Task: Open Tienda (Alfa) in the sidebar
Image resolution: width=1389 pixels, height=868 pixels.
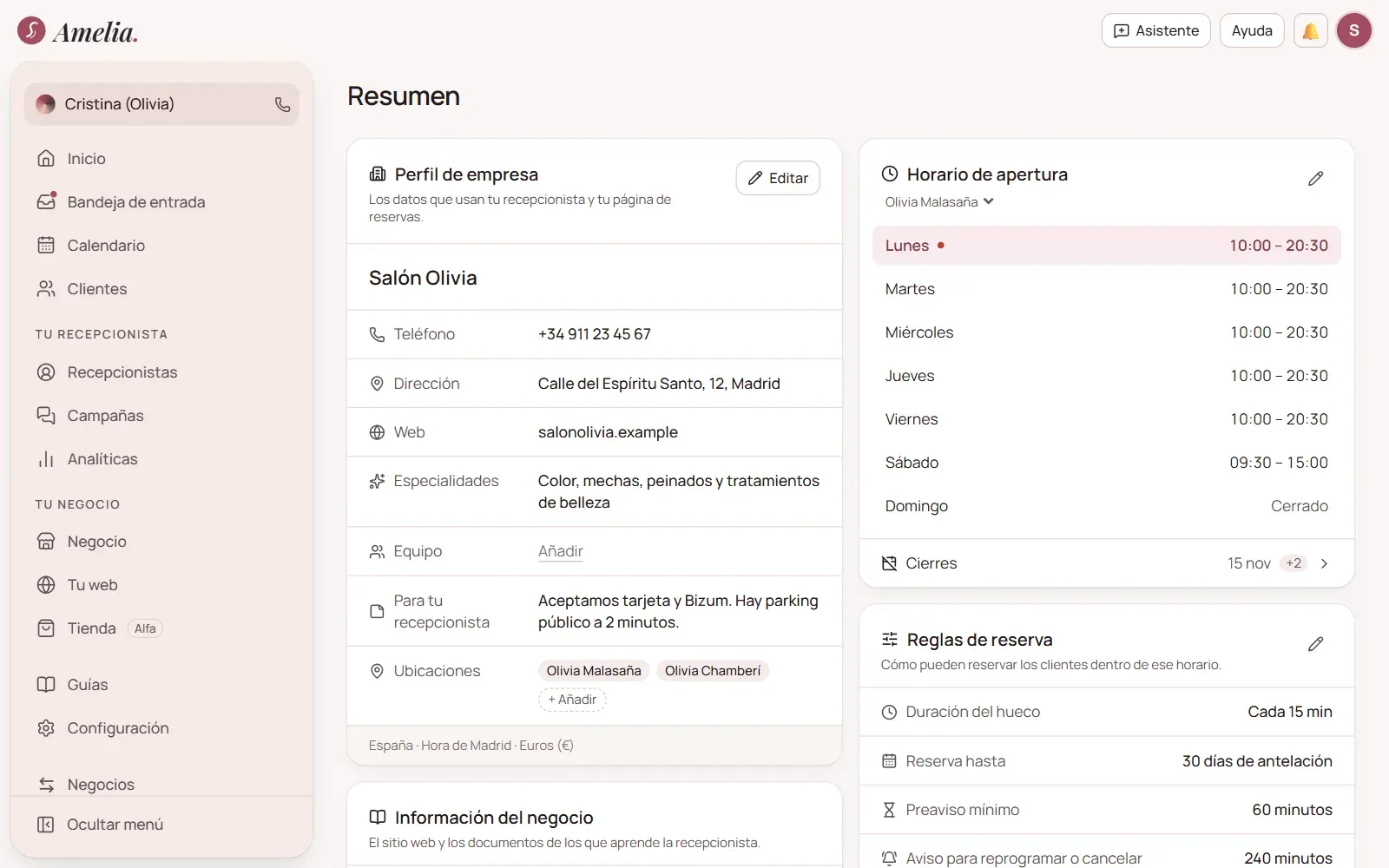Action: tap(161, 628)
